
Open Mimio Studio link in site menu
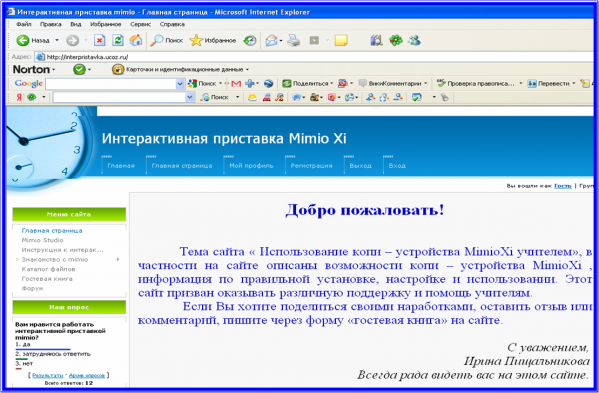tap(42, 240)
